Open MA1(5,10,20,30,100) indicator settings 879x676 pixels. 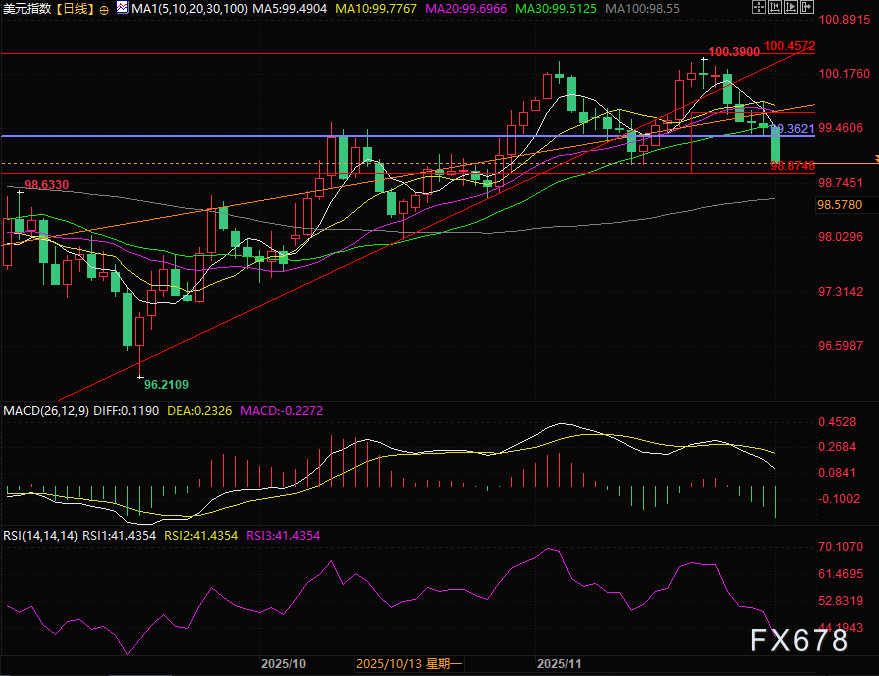[x=181, y=9]
